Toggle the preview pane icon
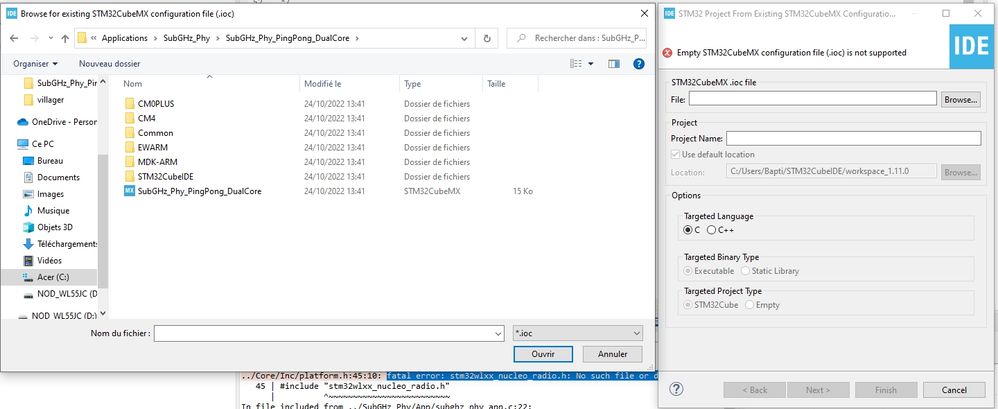998x409 pixels. tap(614, 64)
